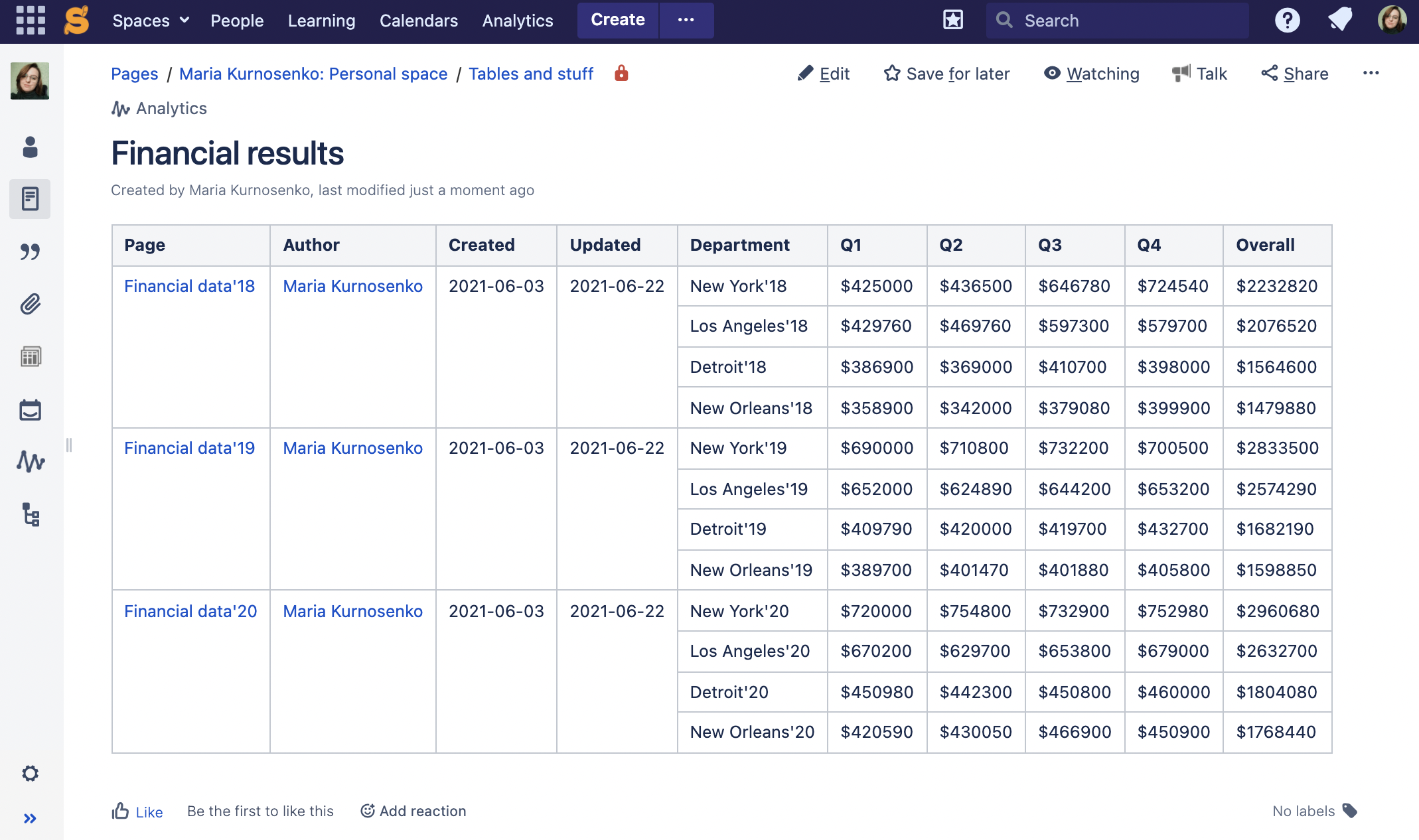Open the Calendars menu item
The width and height of the screenshot is (1419, 840).
[x=418, y=21]
